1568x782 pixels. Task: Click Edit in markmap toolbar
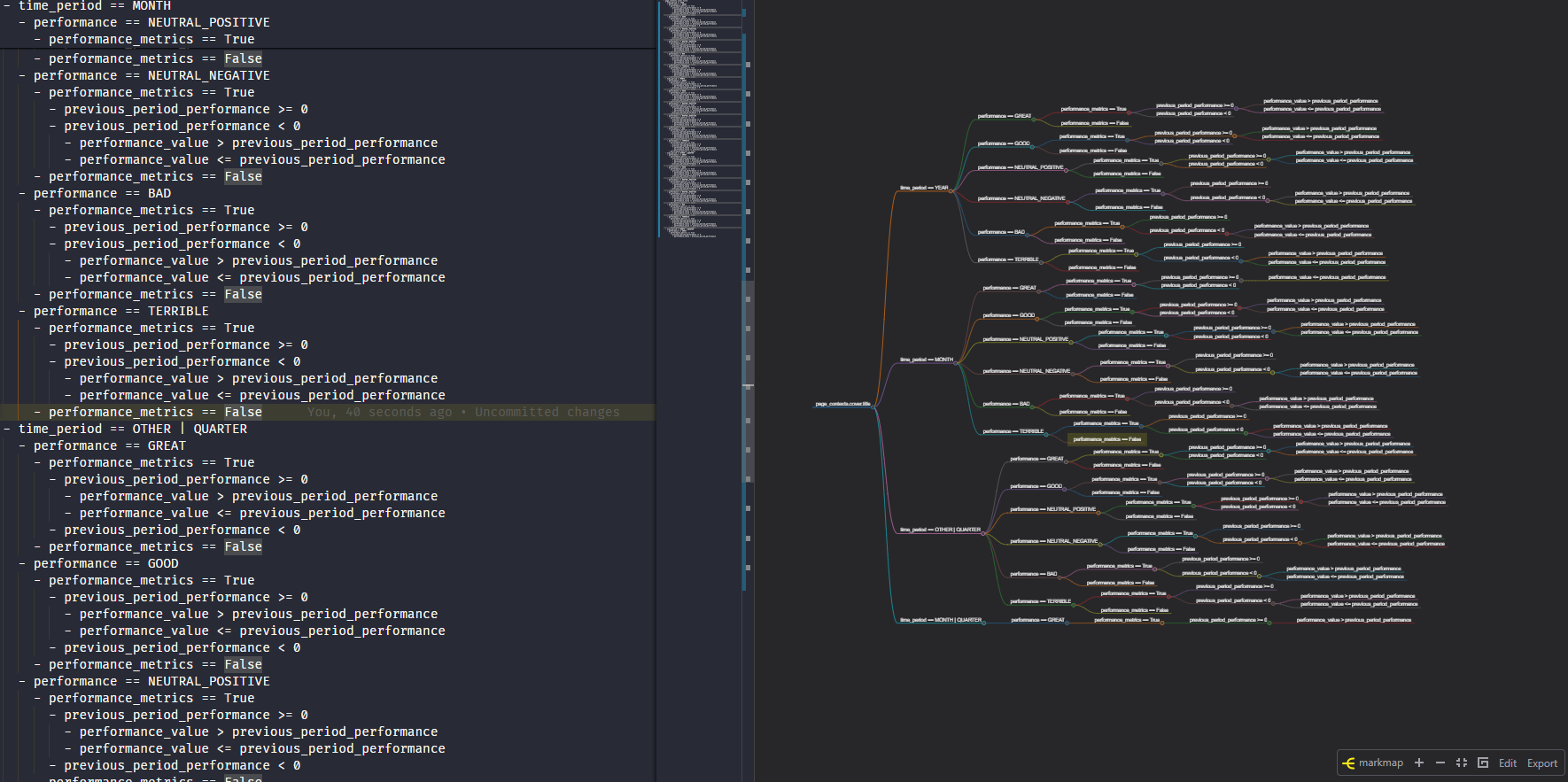[x=1508, y=763]
